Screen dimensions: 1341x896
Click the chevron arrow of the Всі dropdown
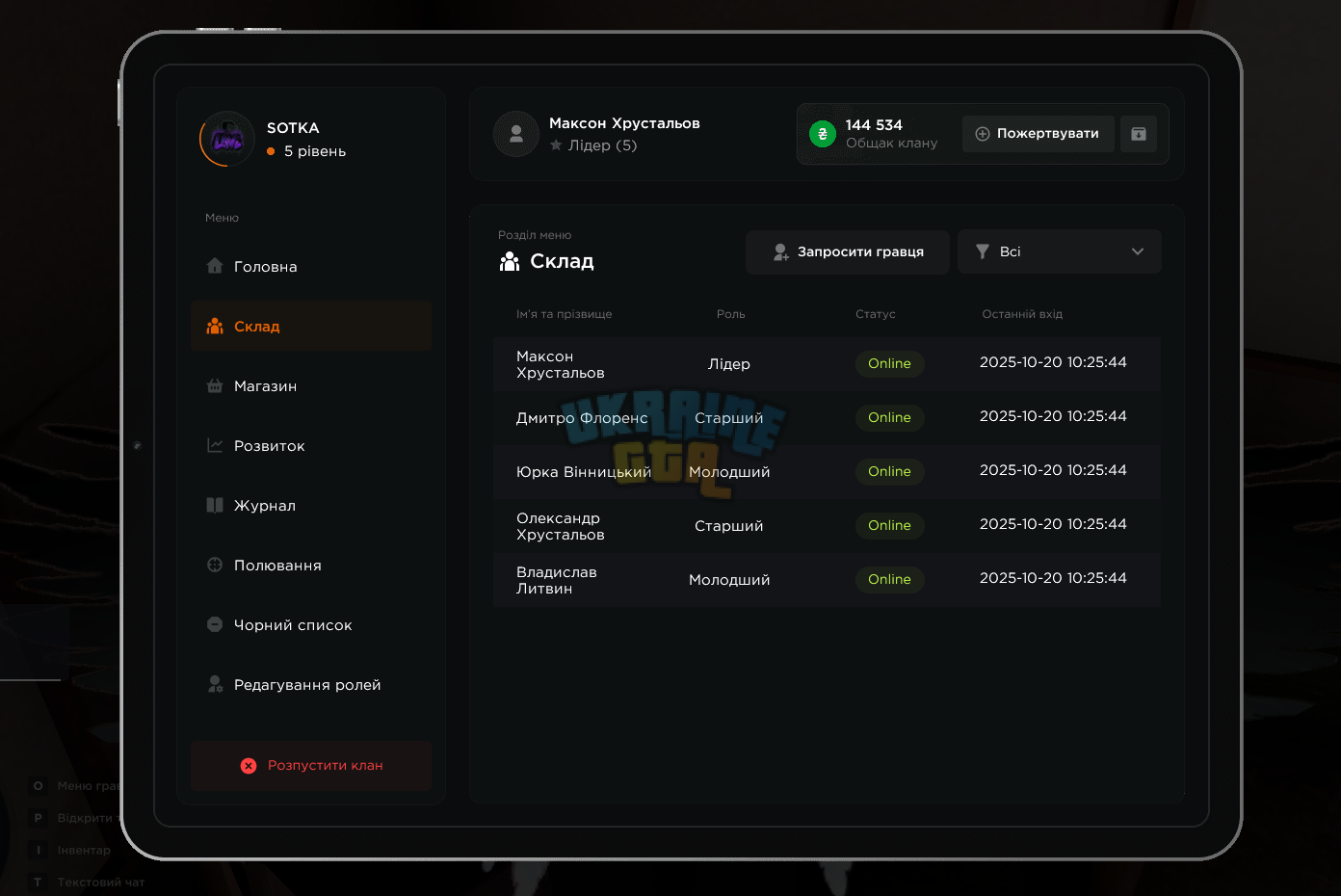(1138, 251)
